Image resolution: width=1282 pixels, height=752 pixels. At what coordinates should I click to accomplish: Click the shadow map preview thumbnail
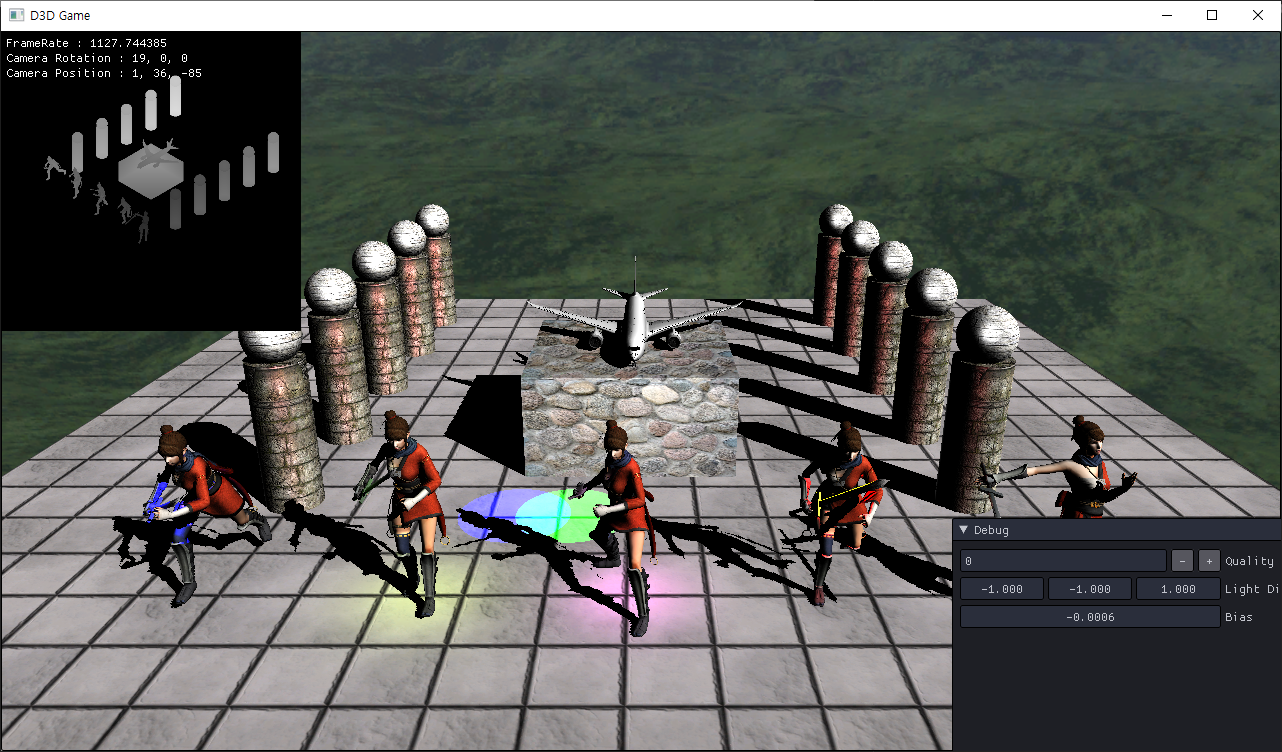click(151, 181)
